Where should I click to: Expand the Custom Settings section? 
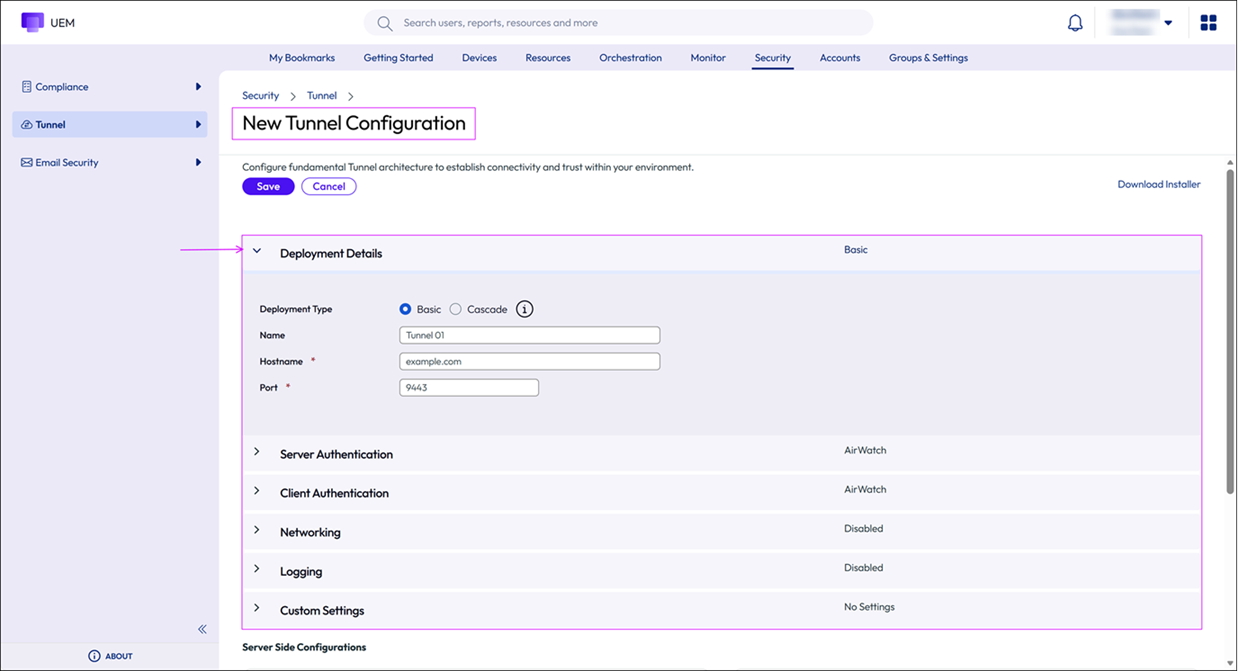click(257, 609)
